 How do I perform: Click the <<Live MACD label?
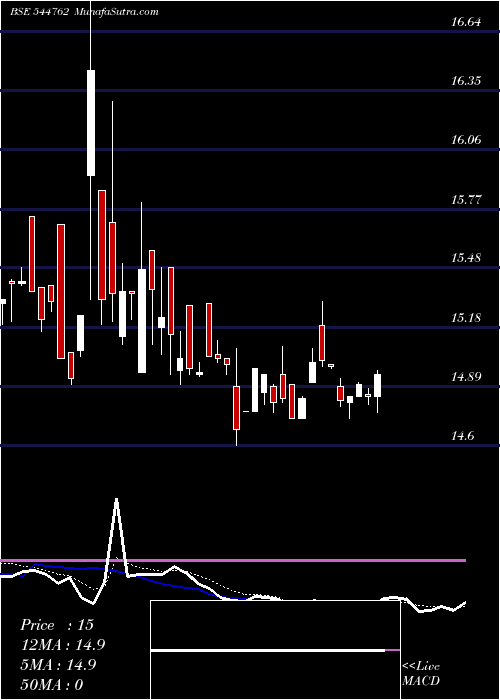coord(421,673)
